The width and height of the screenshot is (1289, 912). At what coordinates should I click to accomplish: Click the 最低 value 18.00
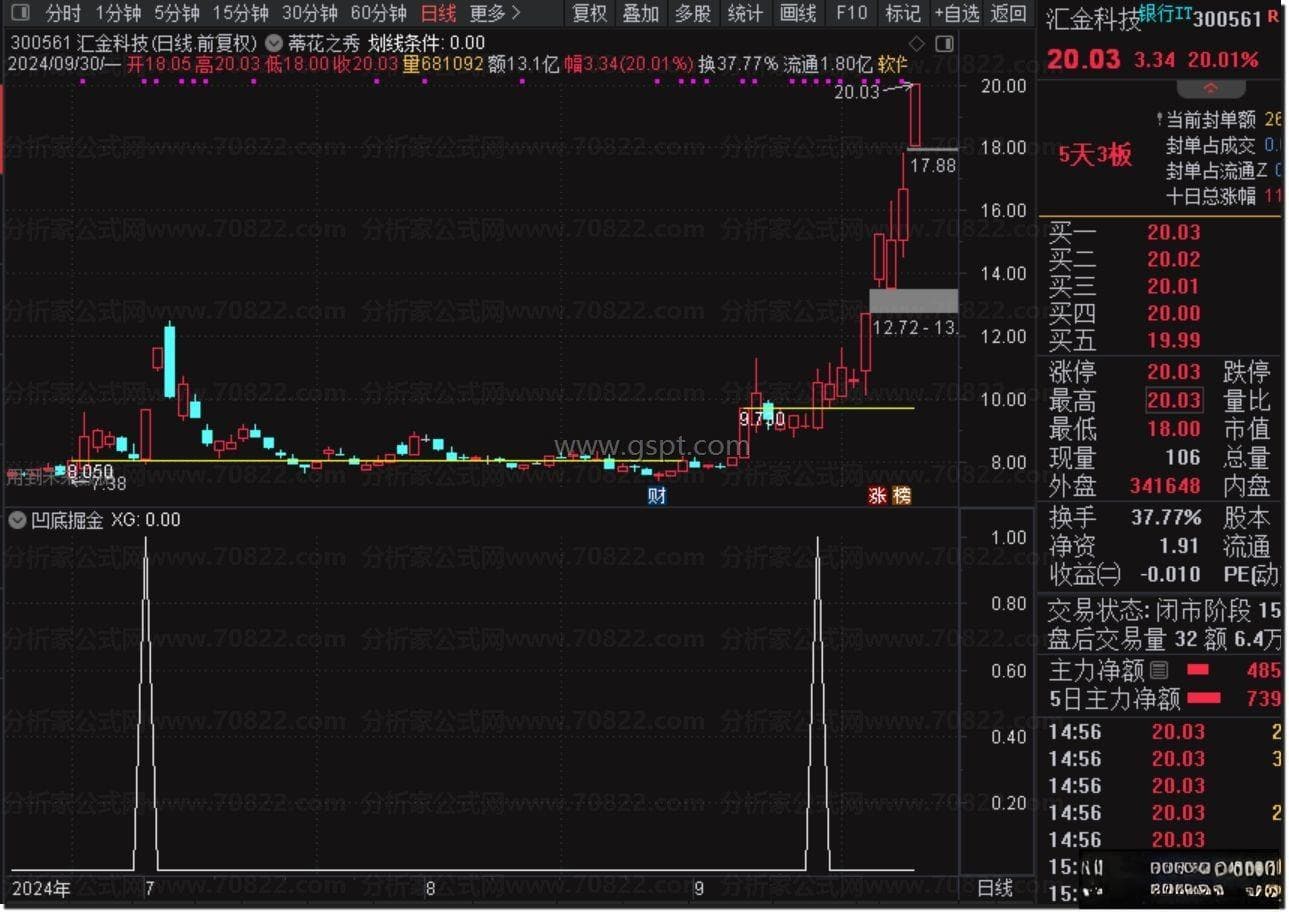(x=1174, y=429)
